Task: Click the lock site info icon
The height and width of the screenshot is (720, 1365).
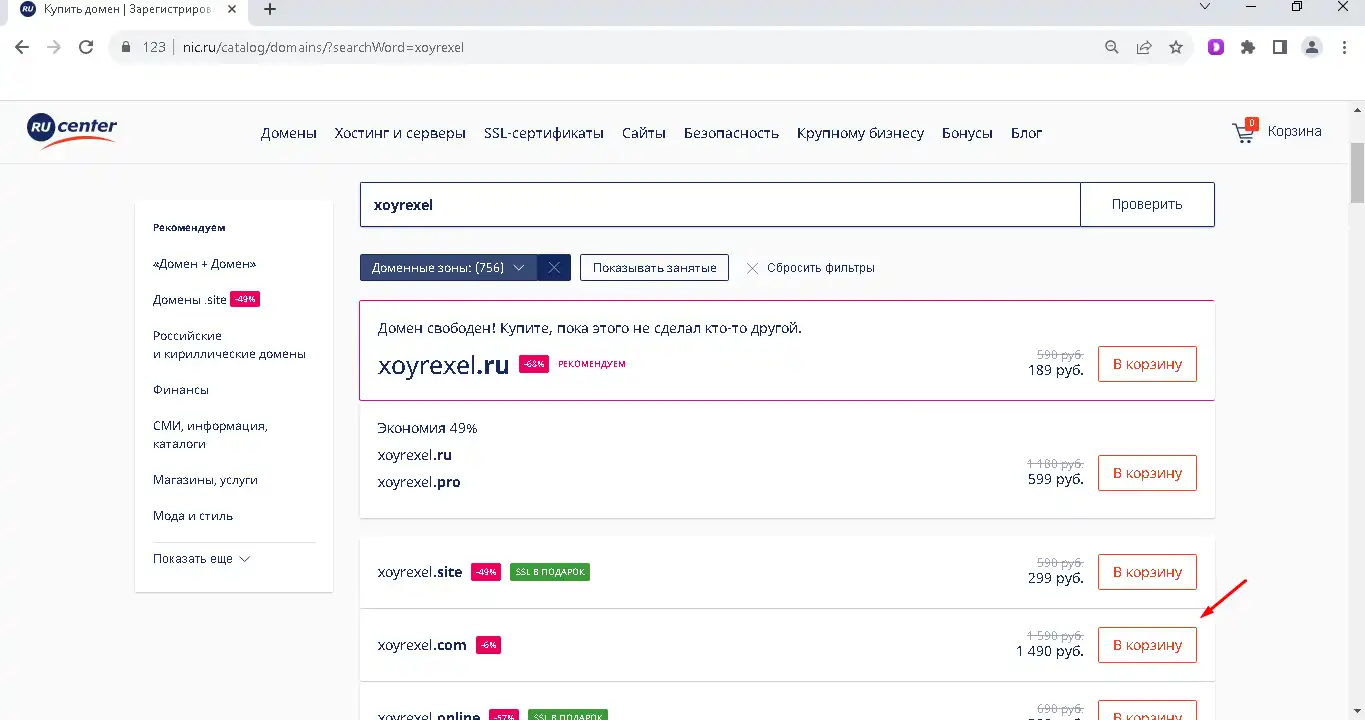Action: coord(126,47)
